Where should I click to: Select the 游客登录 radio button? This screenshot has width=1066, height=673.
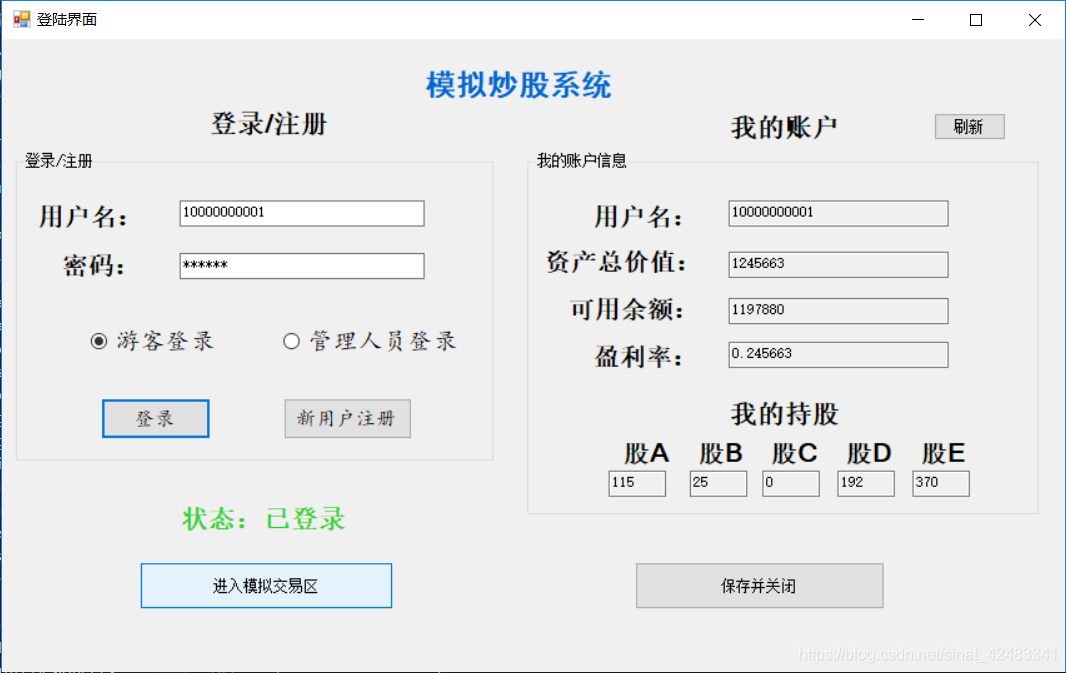(97, 341)
